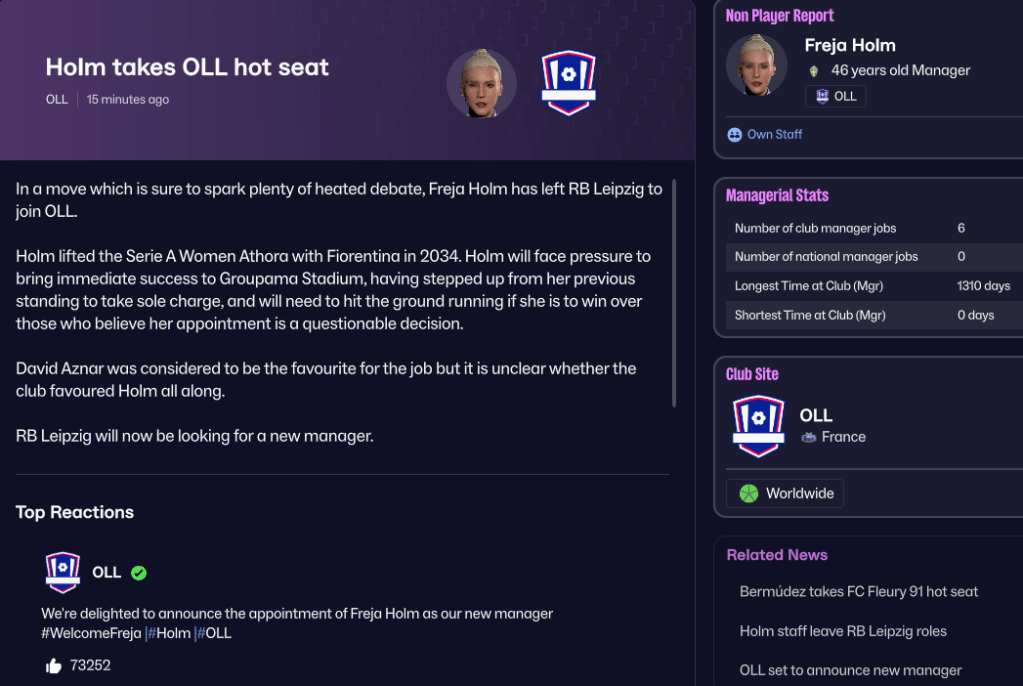Click the green Worldwide globe icon
1023x686 pixels.
tap(749, 493)
